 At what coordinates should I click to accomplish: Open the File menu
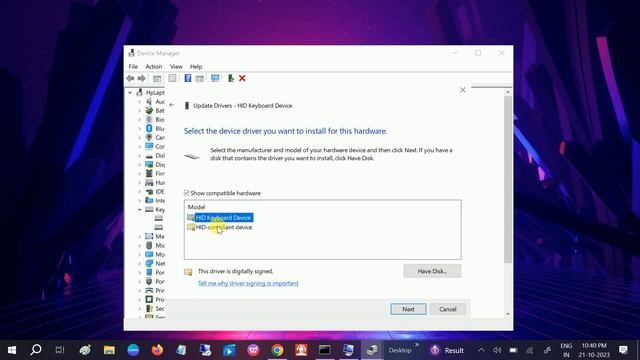tap(133, 67)
